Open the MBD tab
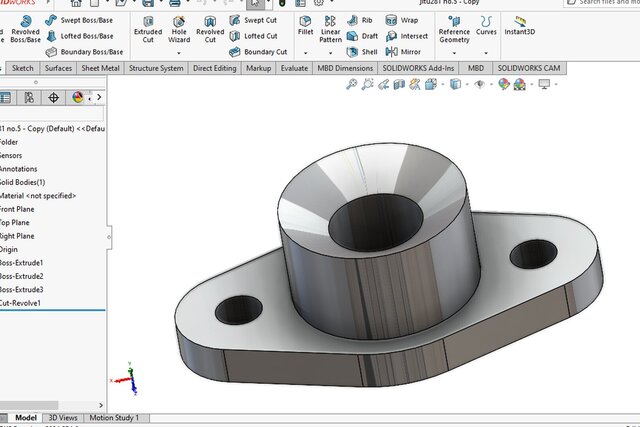This screenshot has height=427, width=640. coord(476,68)
